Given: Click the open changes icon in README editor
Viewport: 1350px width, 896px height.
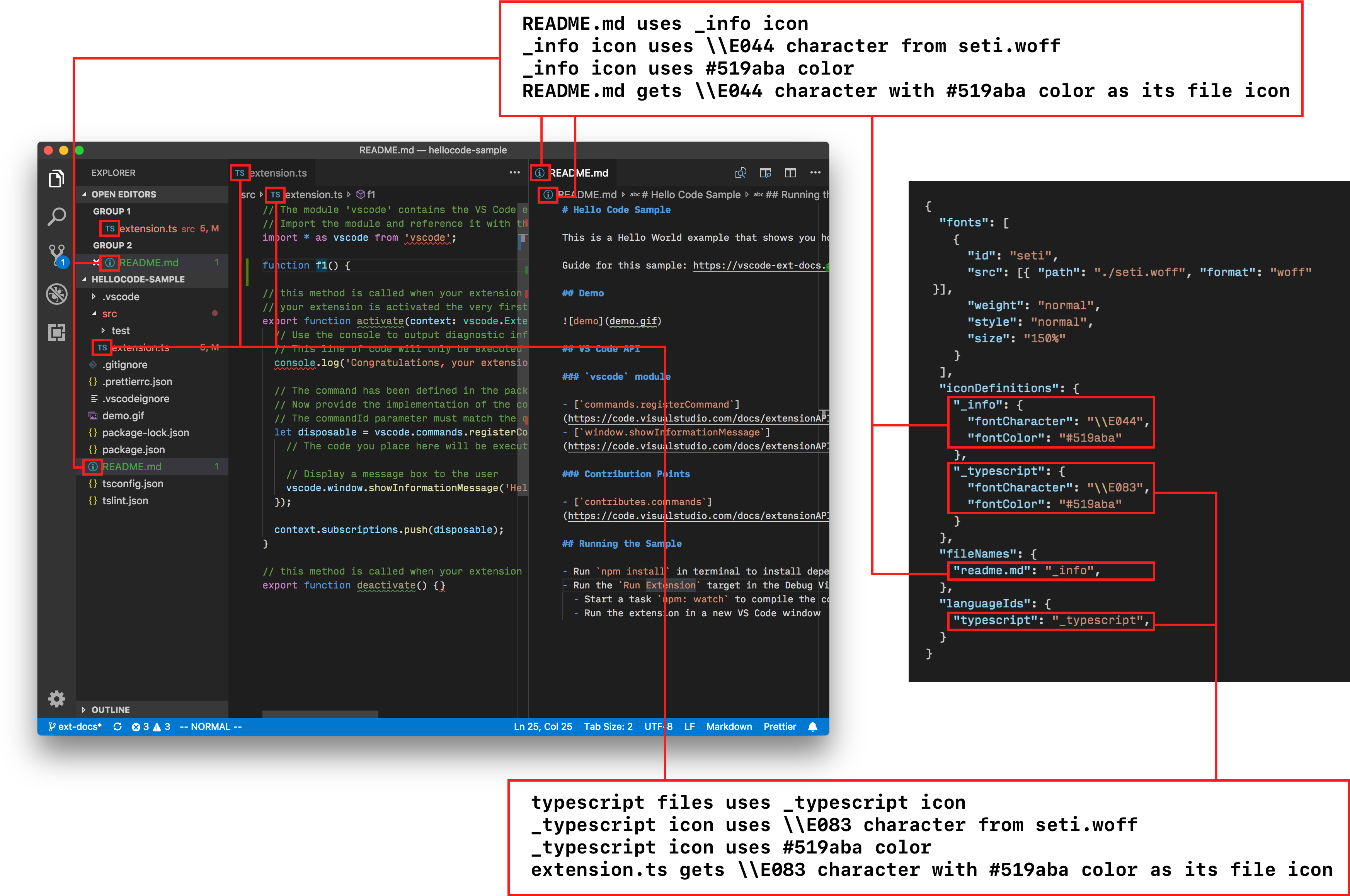Looking at the screenshot, I should point(741,173).
